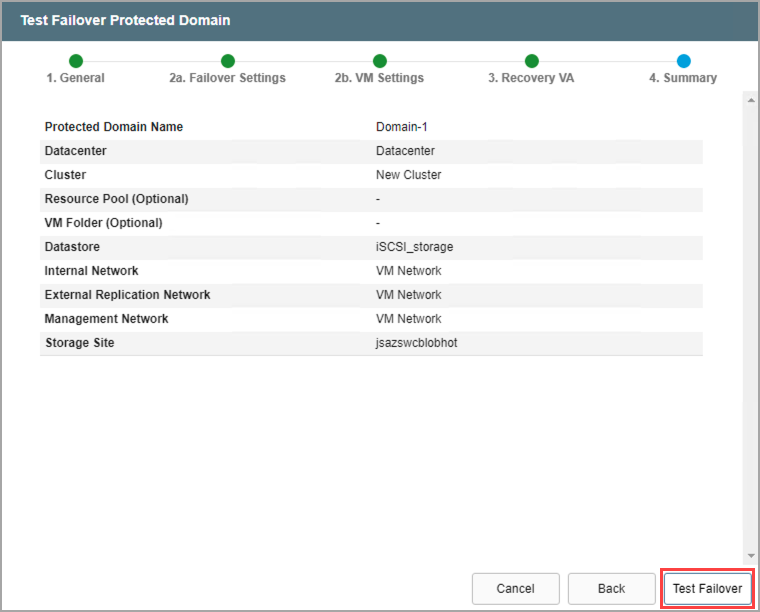Click the scrollbar up arrow
The width and height of the screenshot is (760, 612).
coord(750,98)
